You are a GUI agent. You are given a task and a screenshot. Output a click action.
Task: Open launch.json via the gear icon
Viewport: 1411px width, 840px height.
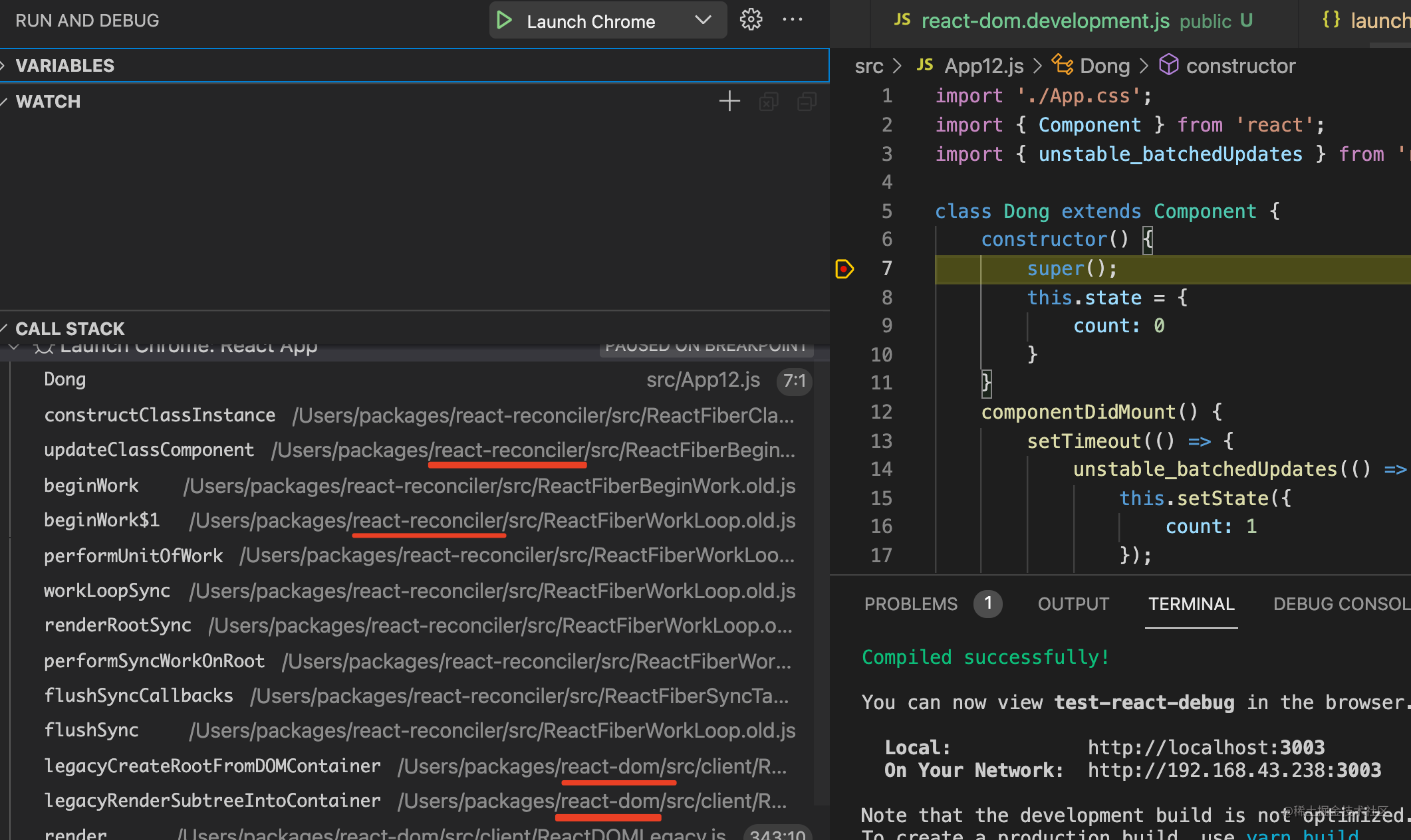(x=751, y=20)
